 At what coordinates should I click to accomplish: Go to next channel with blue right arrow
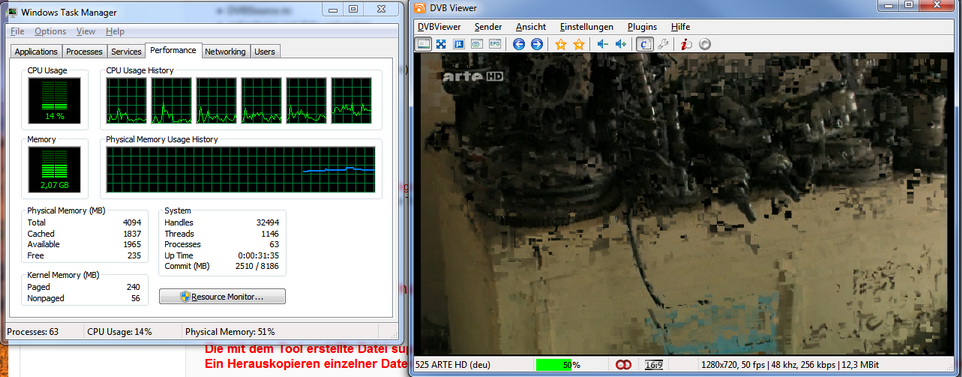click(536, 44)
